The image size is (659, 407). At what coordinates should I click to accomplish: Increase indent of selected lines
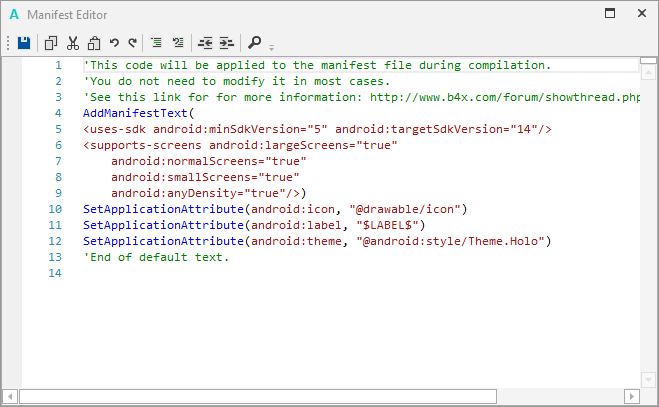pos(226,43)
